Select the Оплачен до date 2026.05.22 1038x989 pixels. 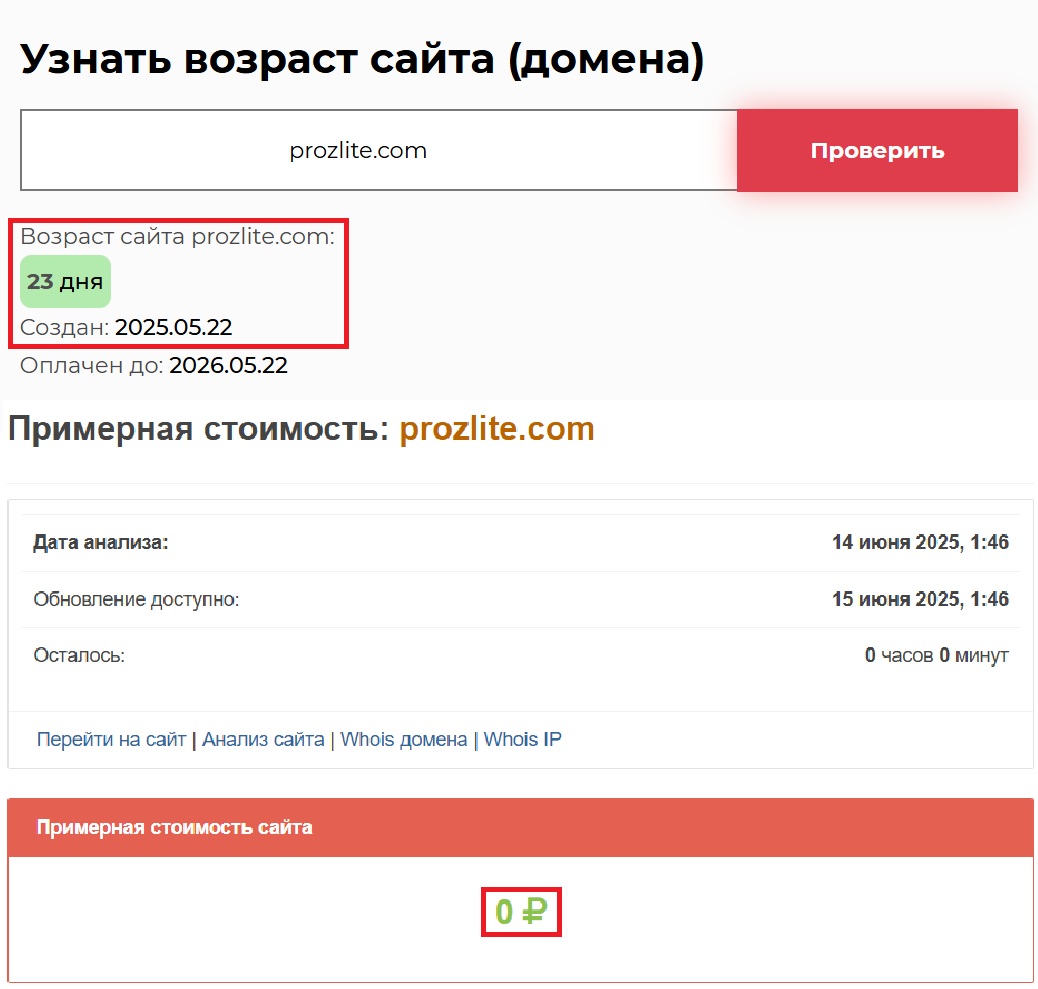pyautogui.click(x=228, y=366)
